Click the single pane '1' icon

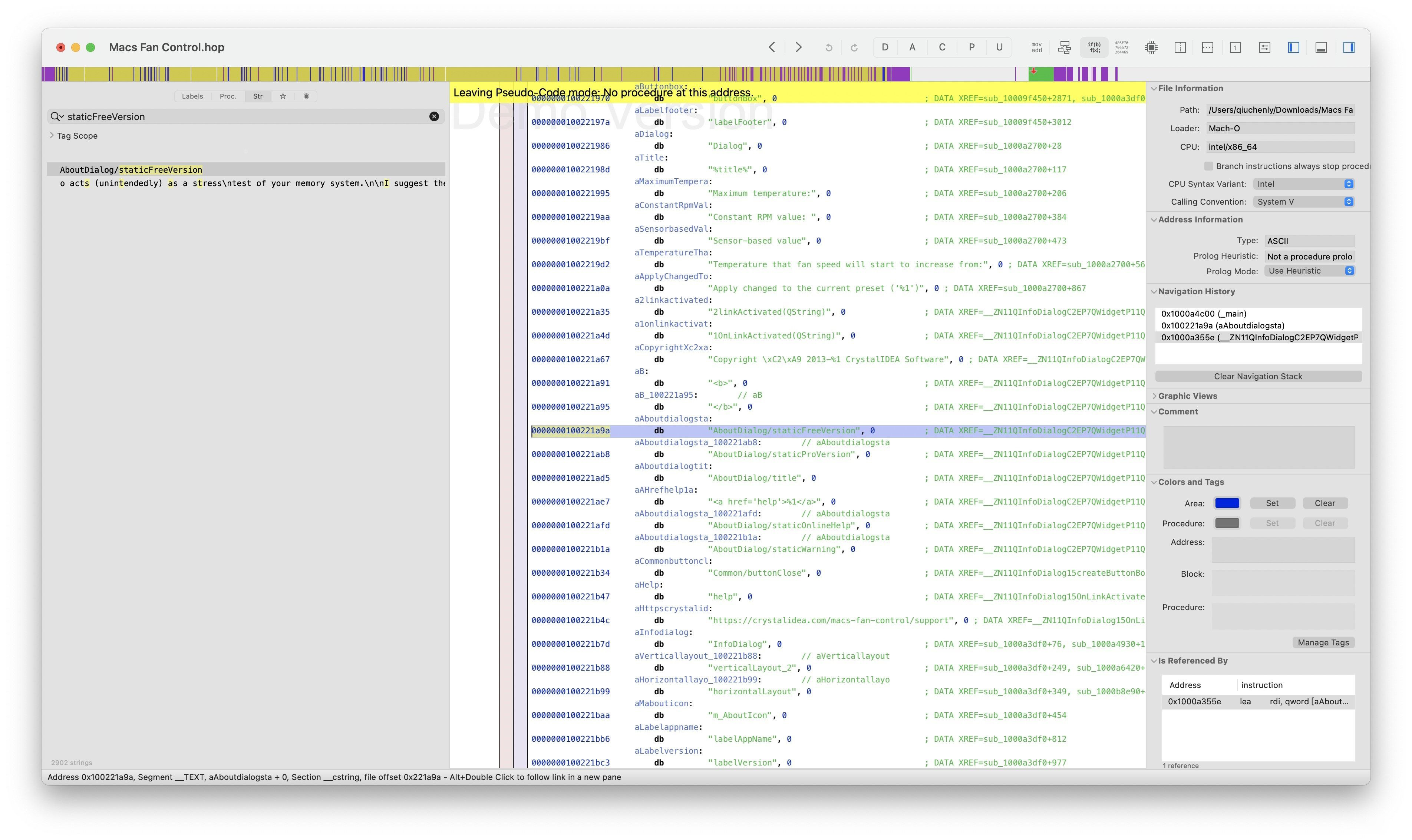(x=1235, y=47)
